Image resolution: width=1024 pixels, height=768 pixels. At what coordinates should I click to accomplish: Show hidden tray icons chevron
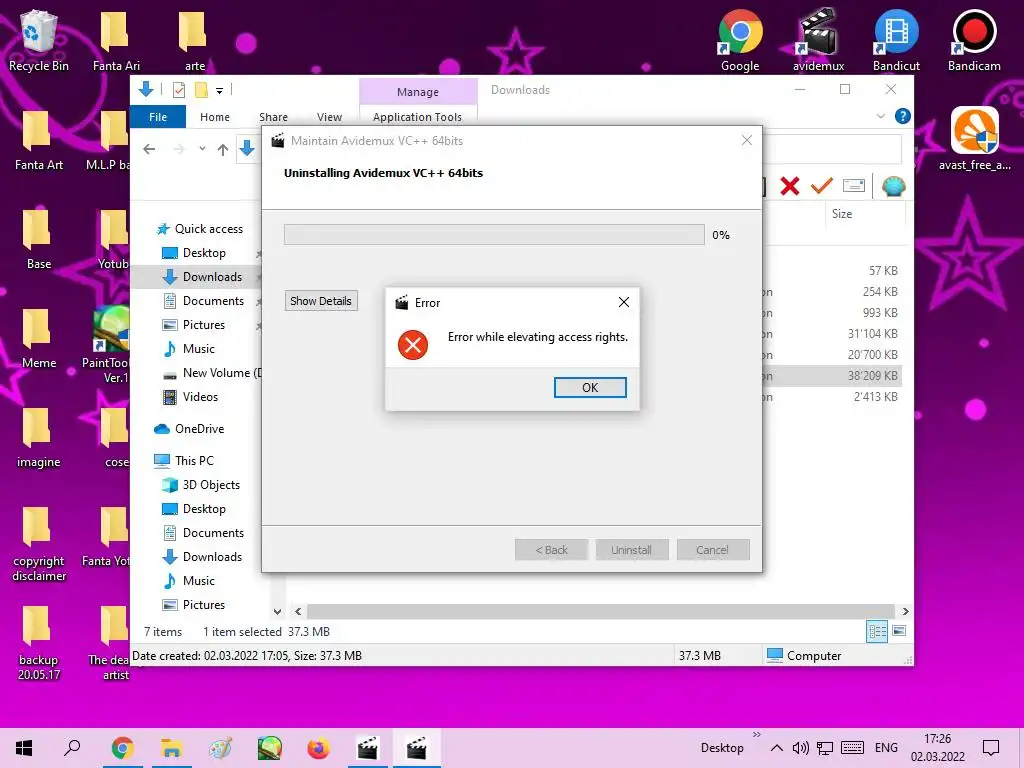776,748
